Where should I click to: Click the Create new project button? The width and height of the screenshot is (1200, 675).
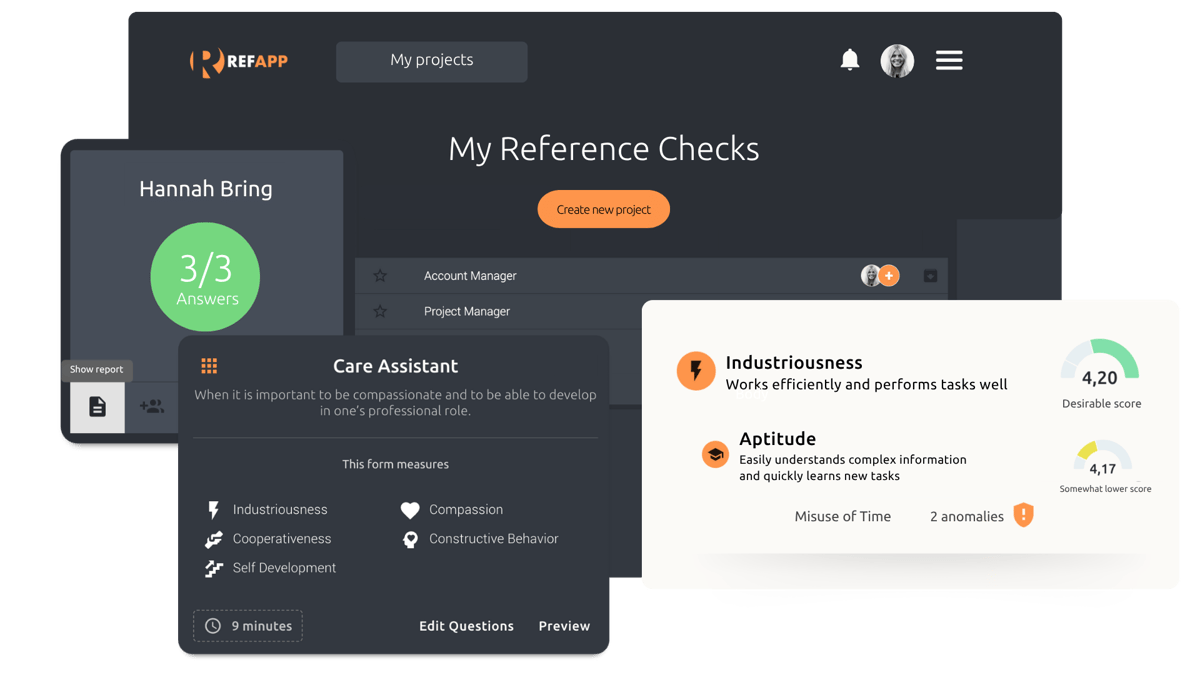603,209
